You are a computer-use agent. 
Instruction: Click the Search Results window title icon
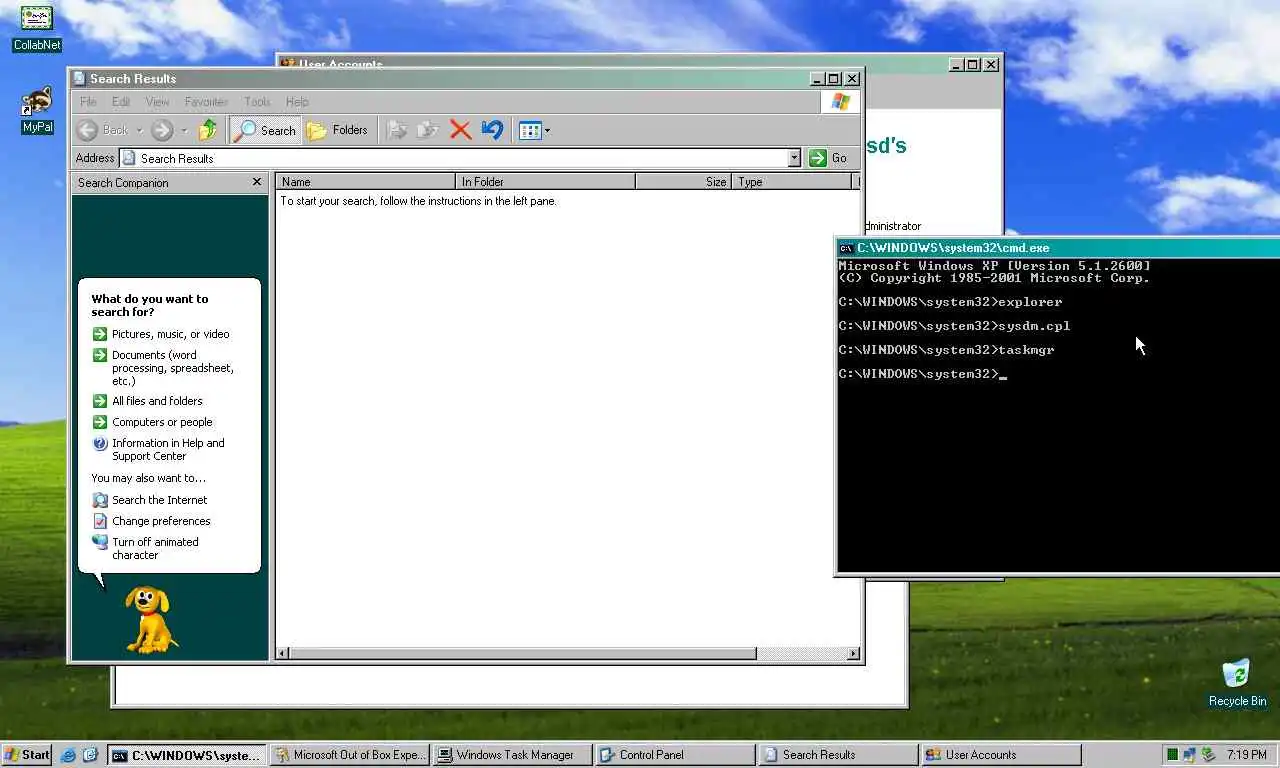[79, 79]
